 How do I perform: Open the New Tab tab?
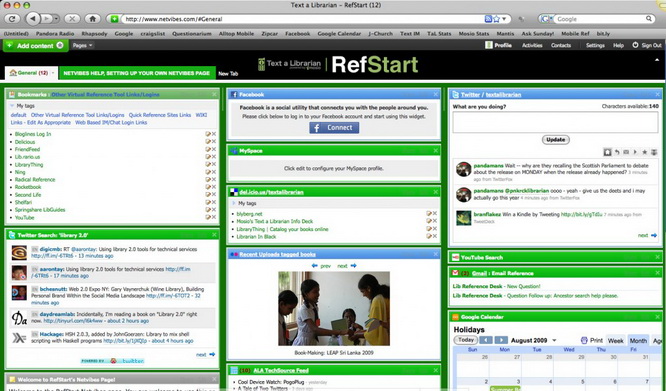pos(228,73)
